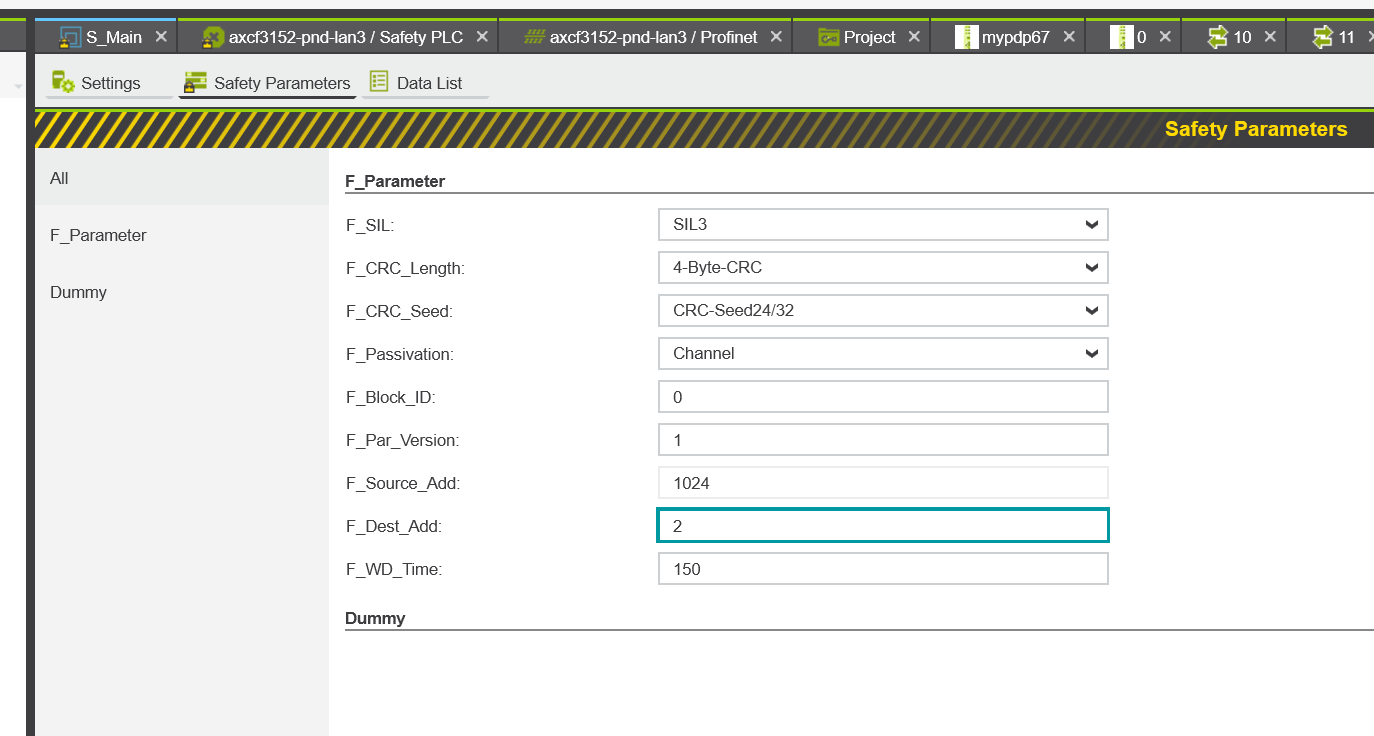Open tab 10
This screenshot has height=736, width=1374.
pyautogui.click(x=1233, y=37)
